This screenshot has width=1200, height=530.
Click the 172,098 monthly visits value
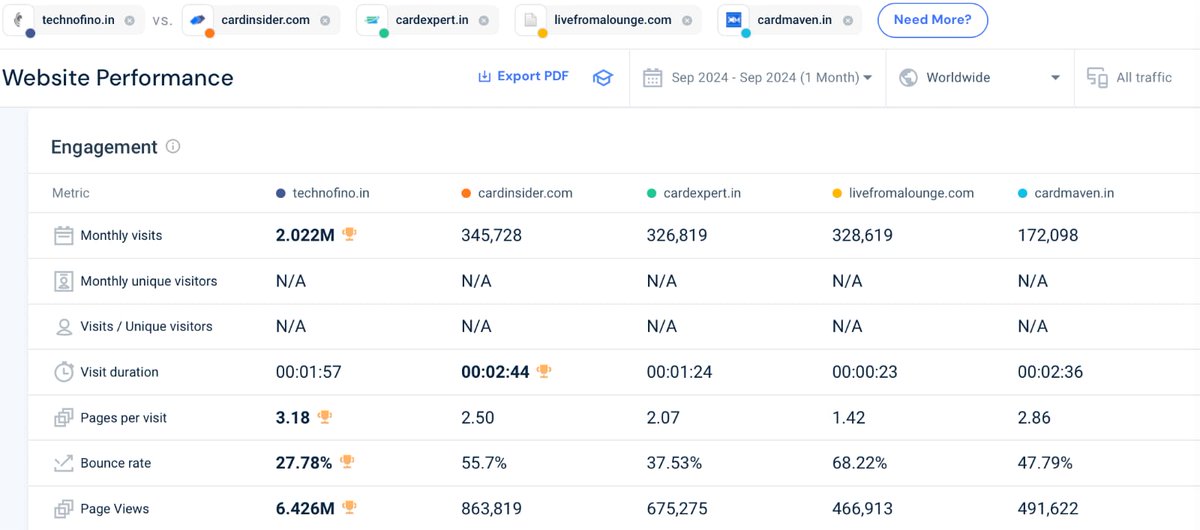point(1048,236)
